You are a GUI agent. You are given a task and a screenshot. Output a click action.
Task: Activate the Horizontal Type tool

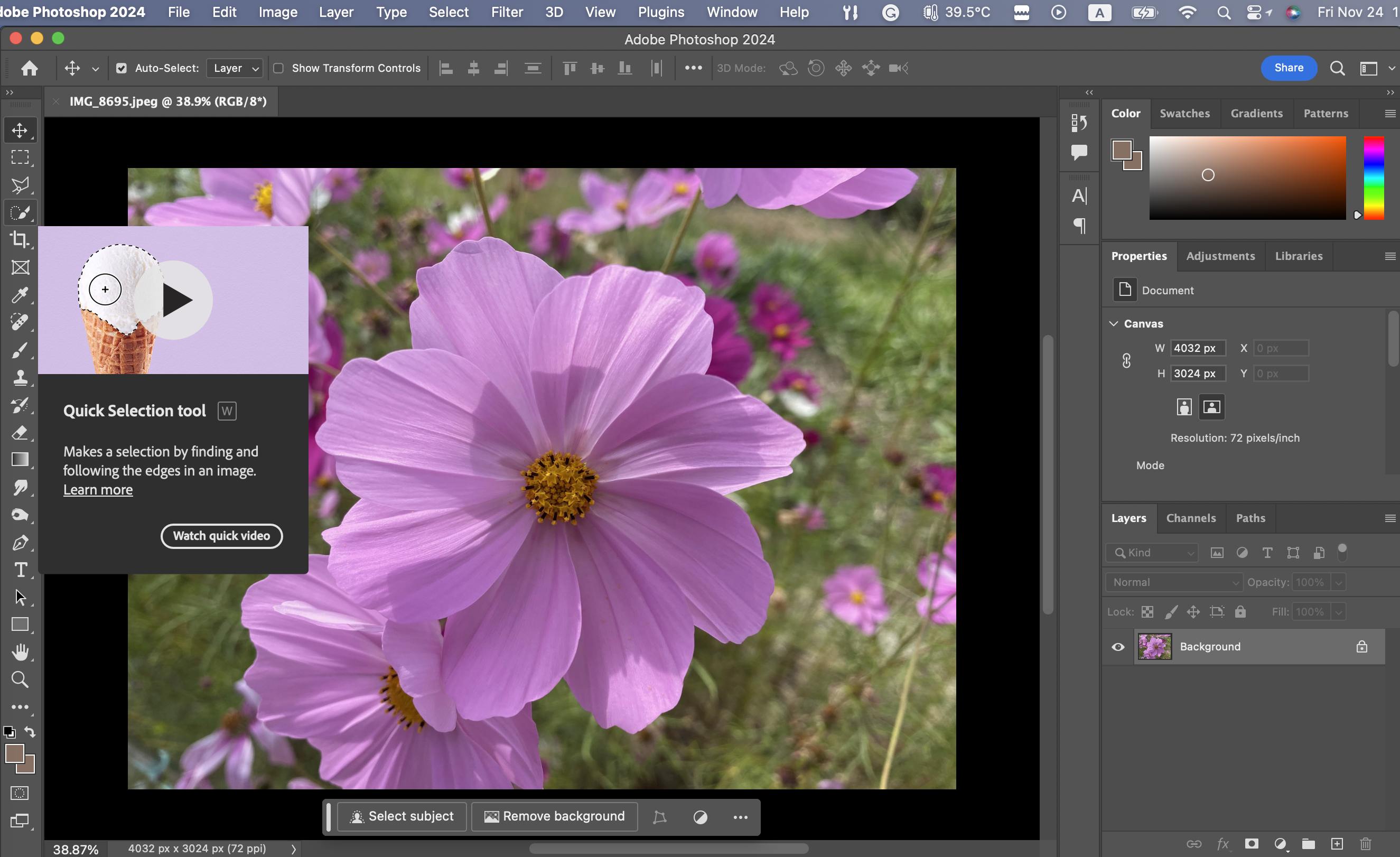coord(20,570)
